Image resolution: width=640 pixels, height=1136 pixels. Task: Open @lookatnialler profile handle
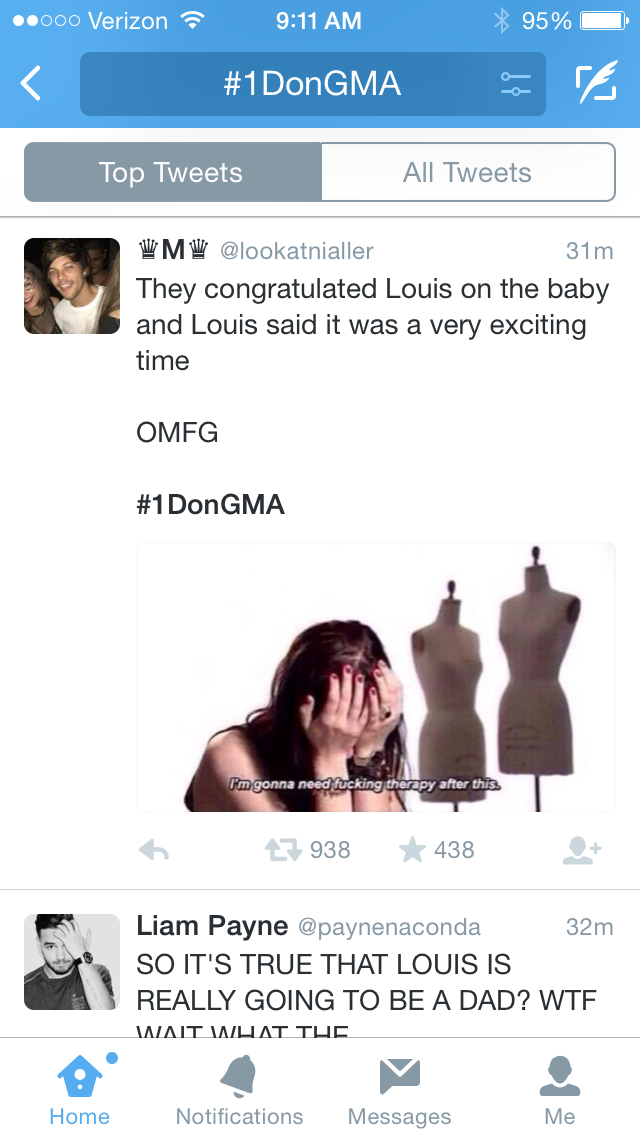pos(296,251)
